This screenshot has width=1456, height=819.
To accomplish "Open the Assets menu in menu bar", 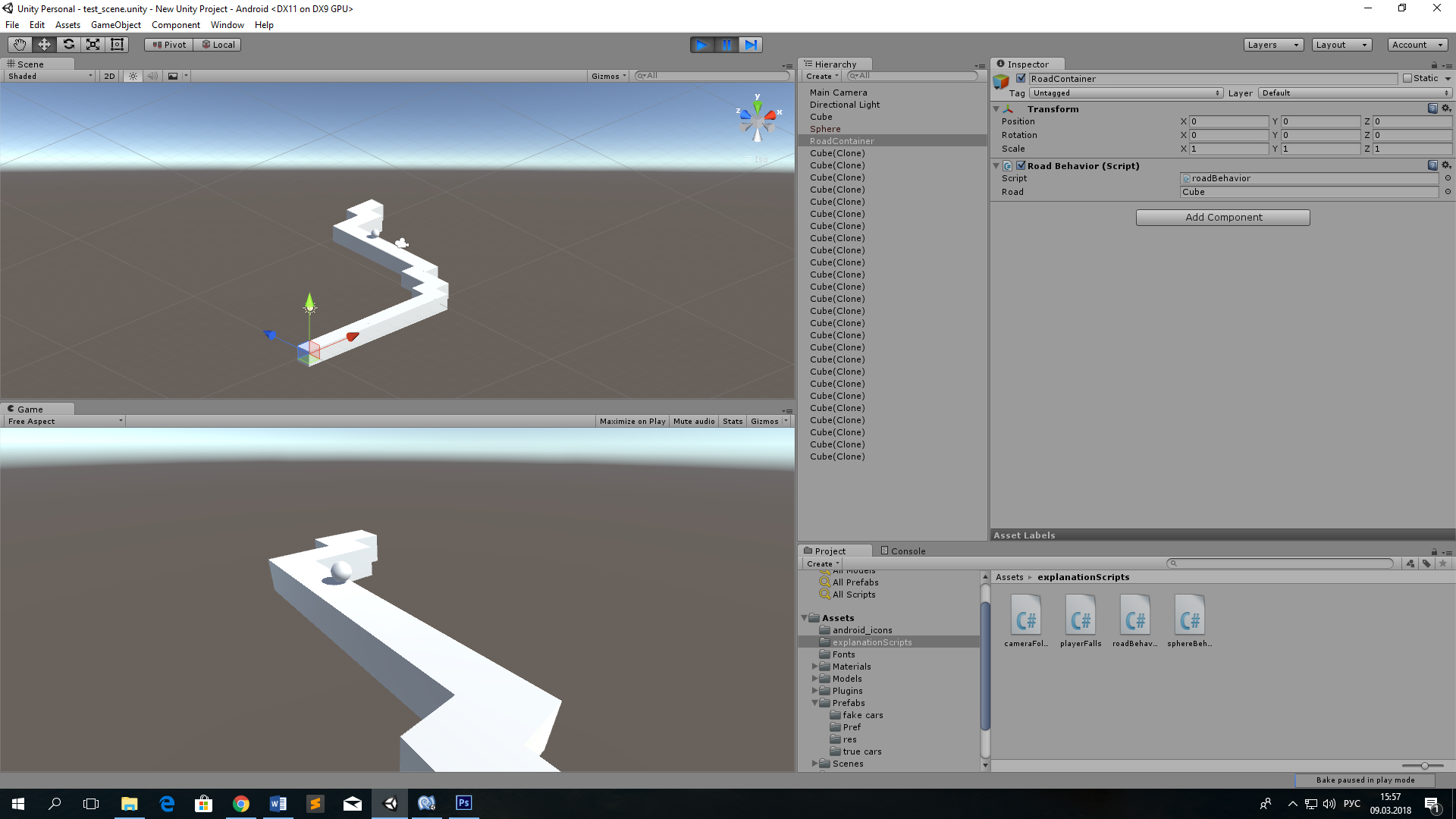I will click(66, 24).
